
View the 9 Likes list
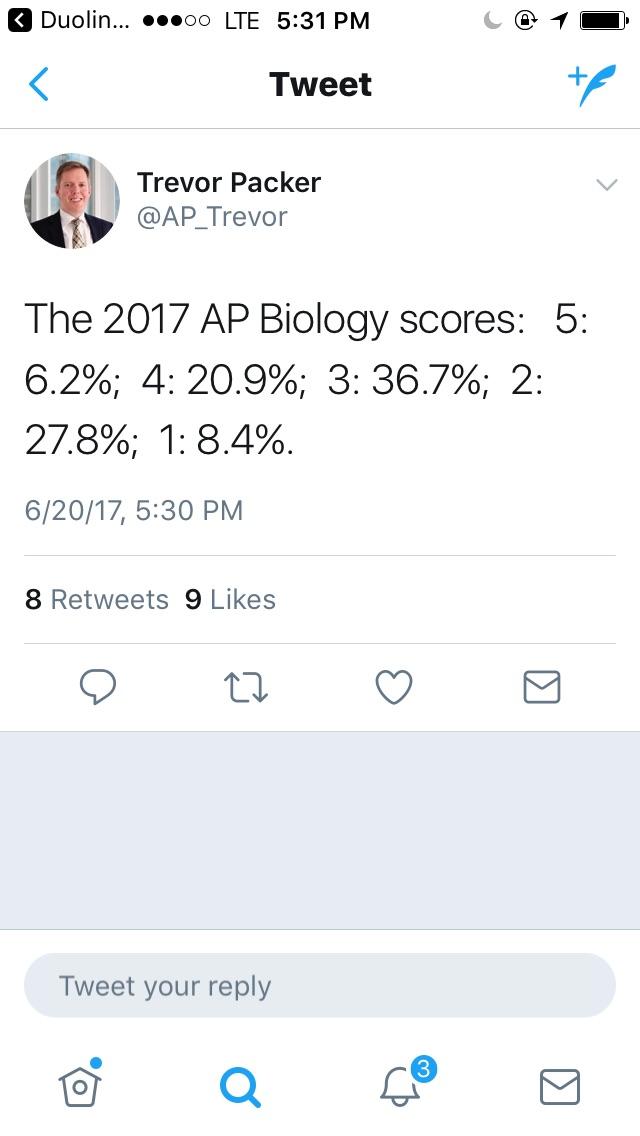pyautogui.click(x=231, y=599)
